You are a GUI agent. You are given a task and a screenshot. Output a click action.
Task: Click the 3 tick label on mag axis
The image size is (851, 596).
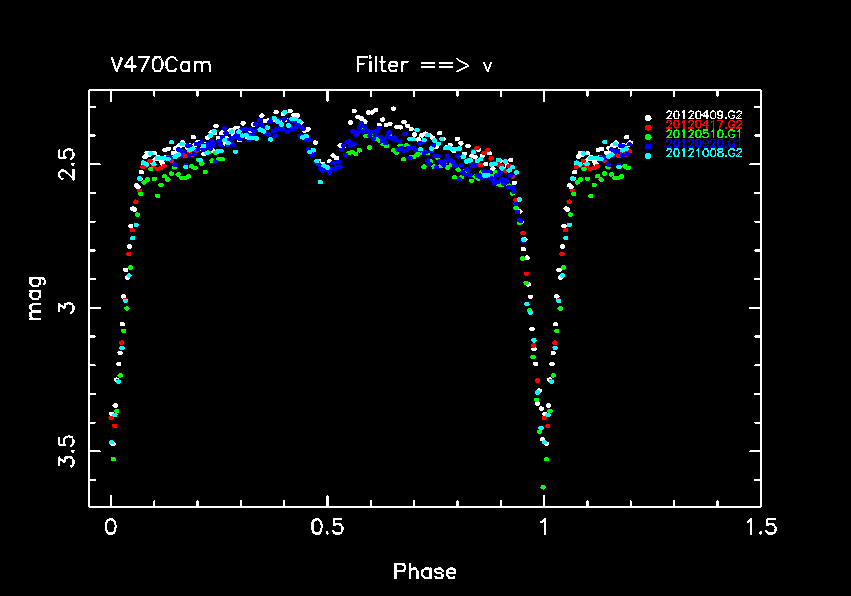pos(67,308)
